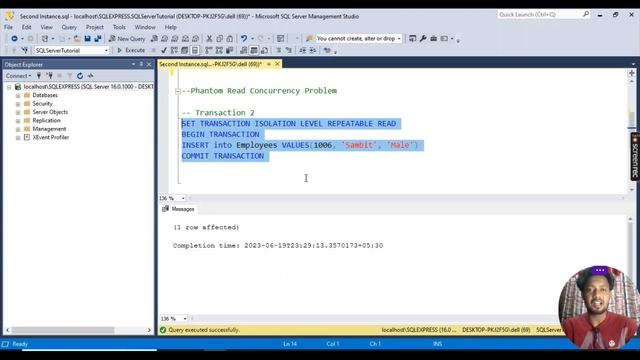
Task: Open the Help menu
Action: click(171, 27)
